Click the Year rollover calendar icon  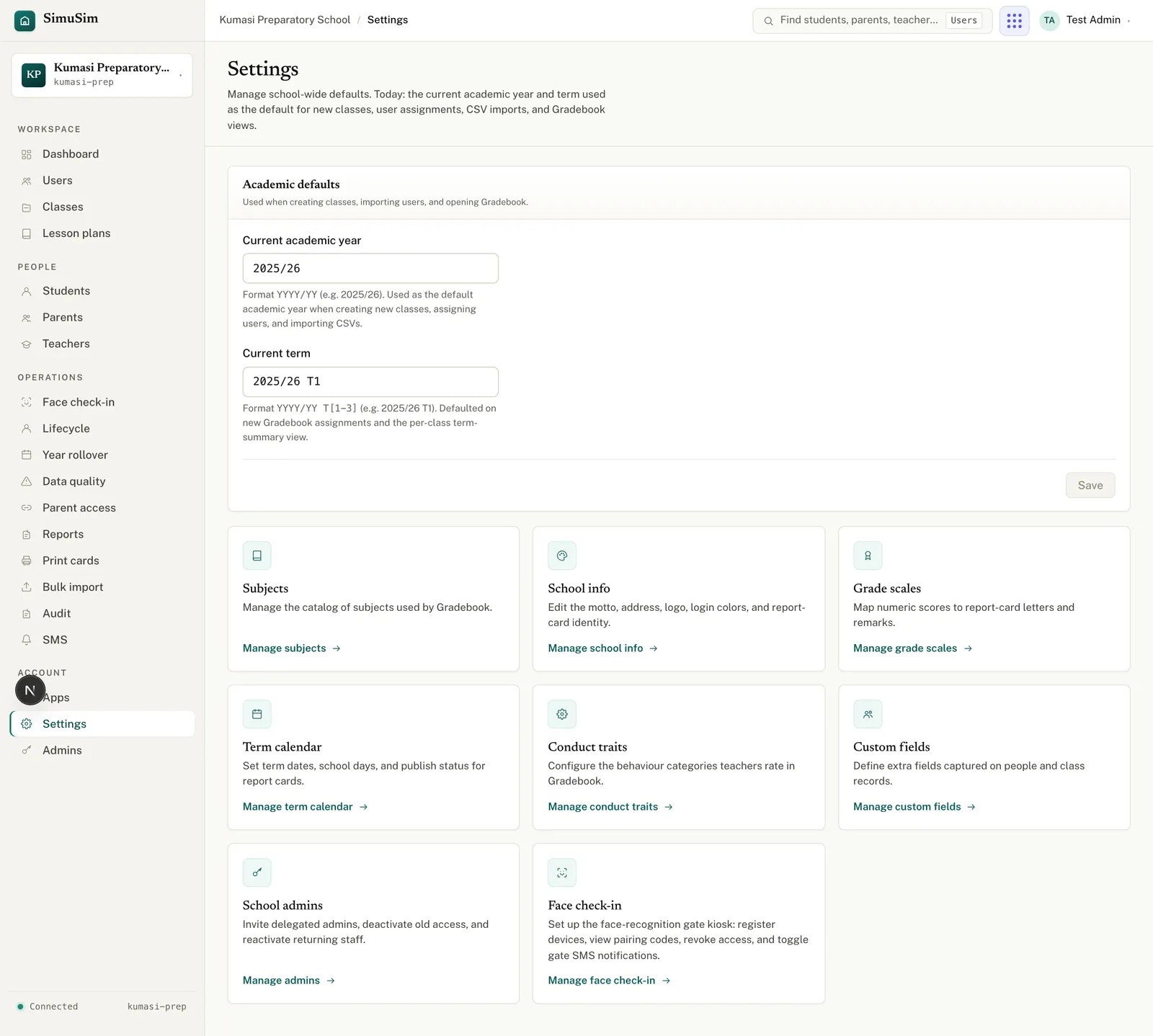coord(27,455)
